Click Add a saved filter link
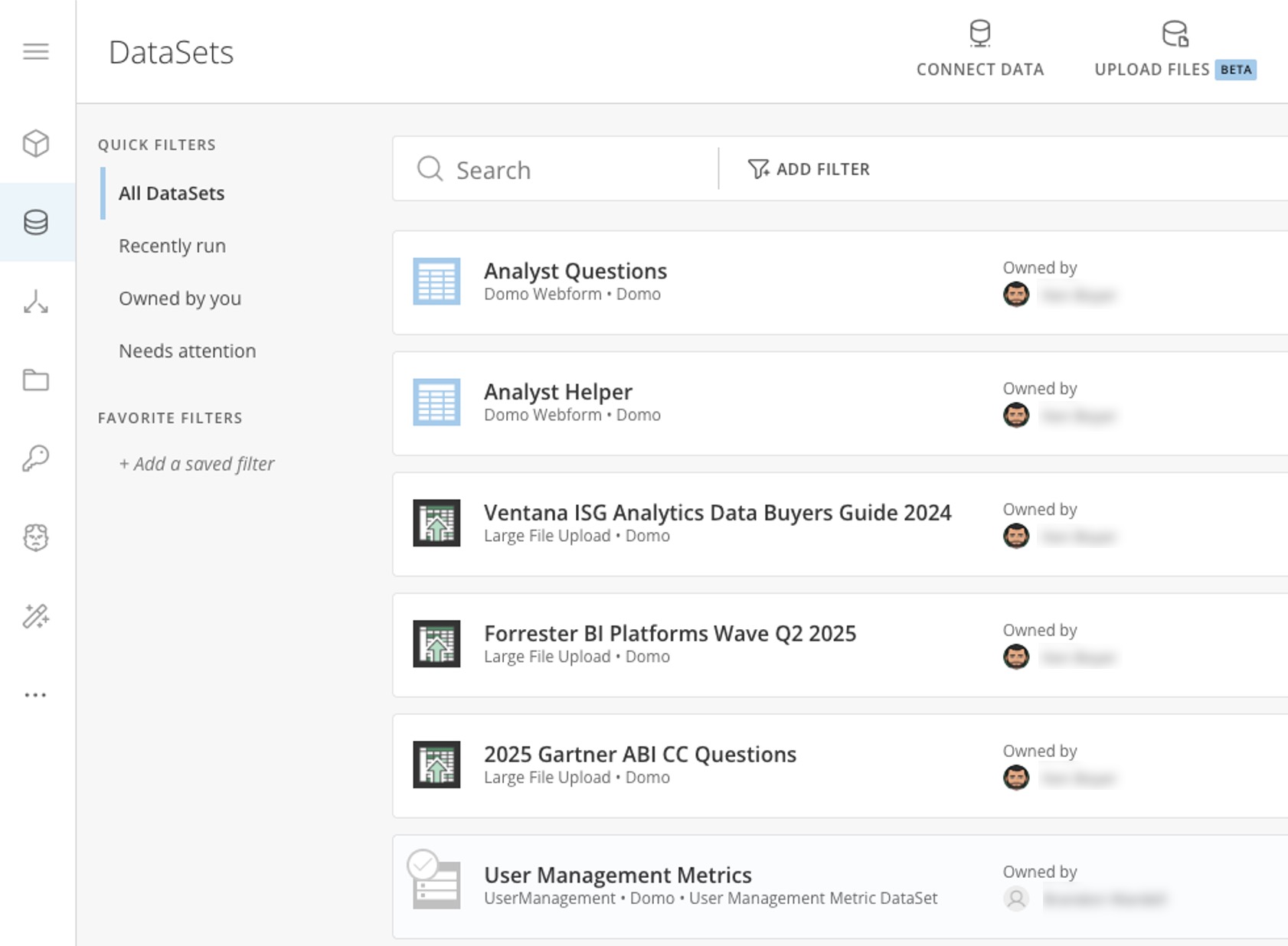This screenshot has width=1288, height=946. [196, 464]
